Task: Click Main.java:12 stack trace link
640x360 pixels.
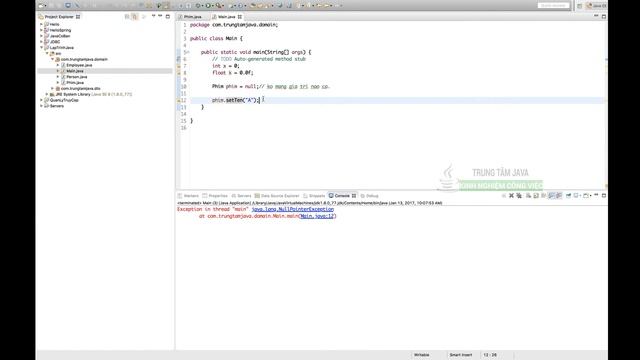Action: [x=317, y=216]
